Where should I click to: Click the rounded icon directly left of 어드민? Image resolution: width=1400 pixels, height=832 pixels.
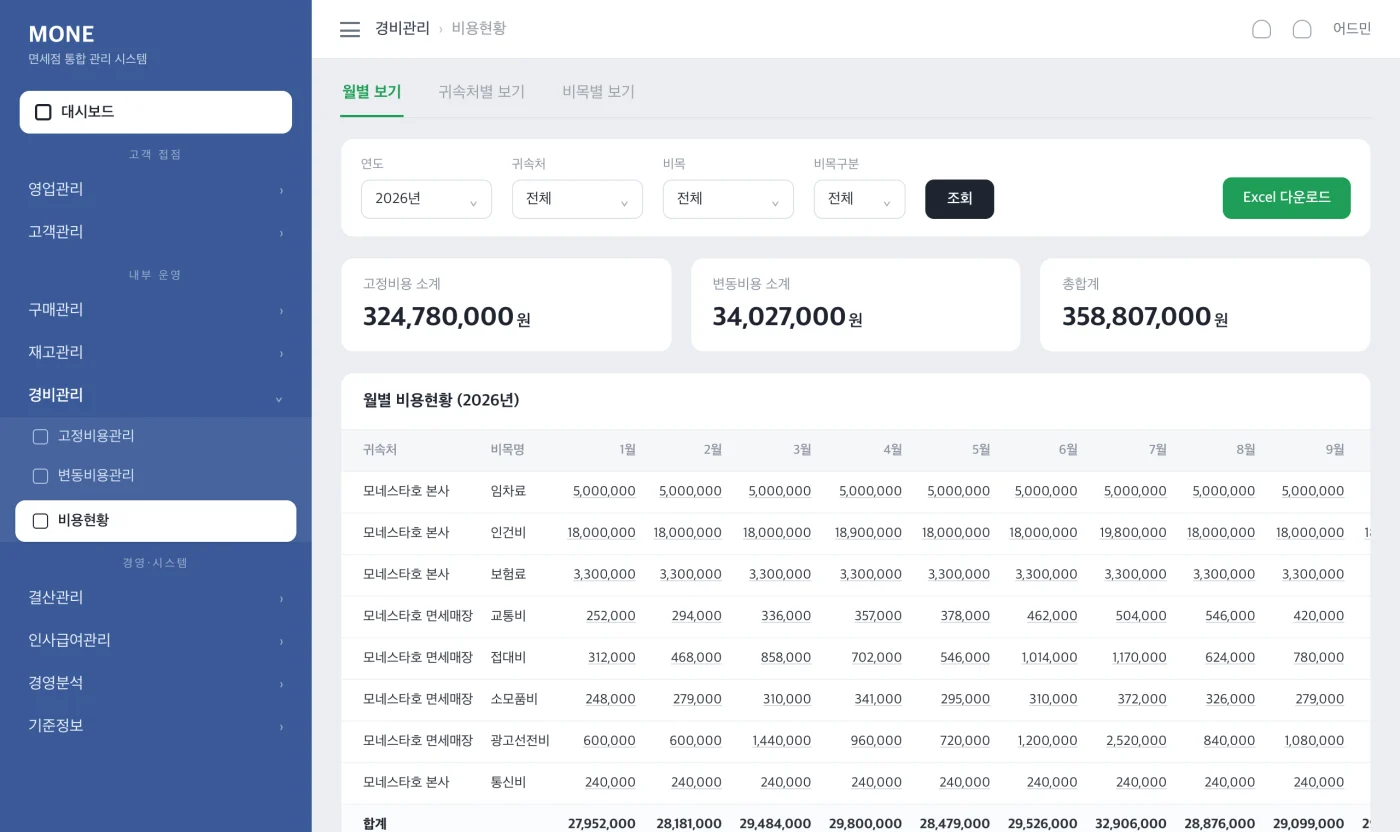1302,29
